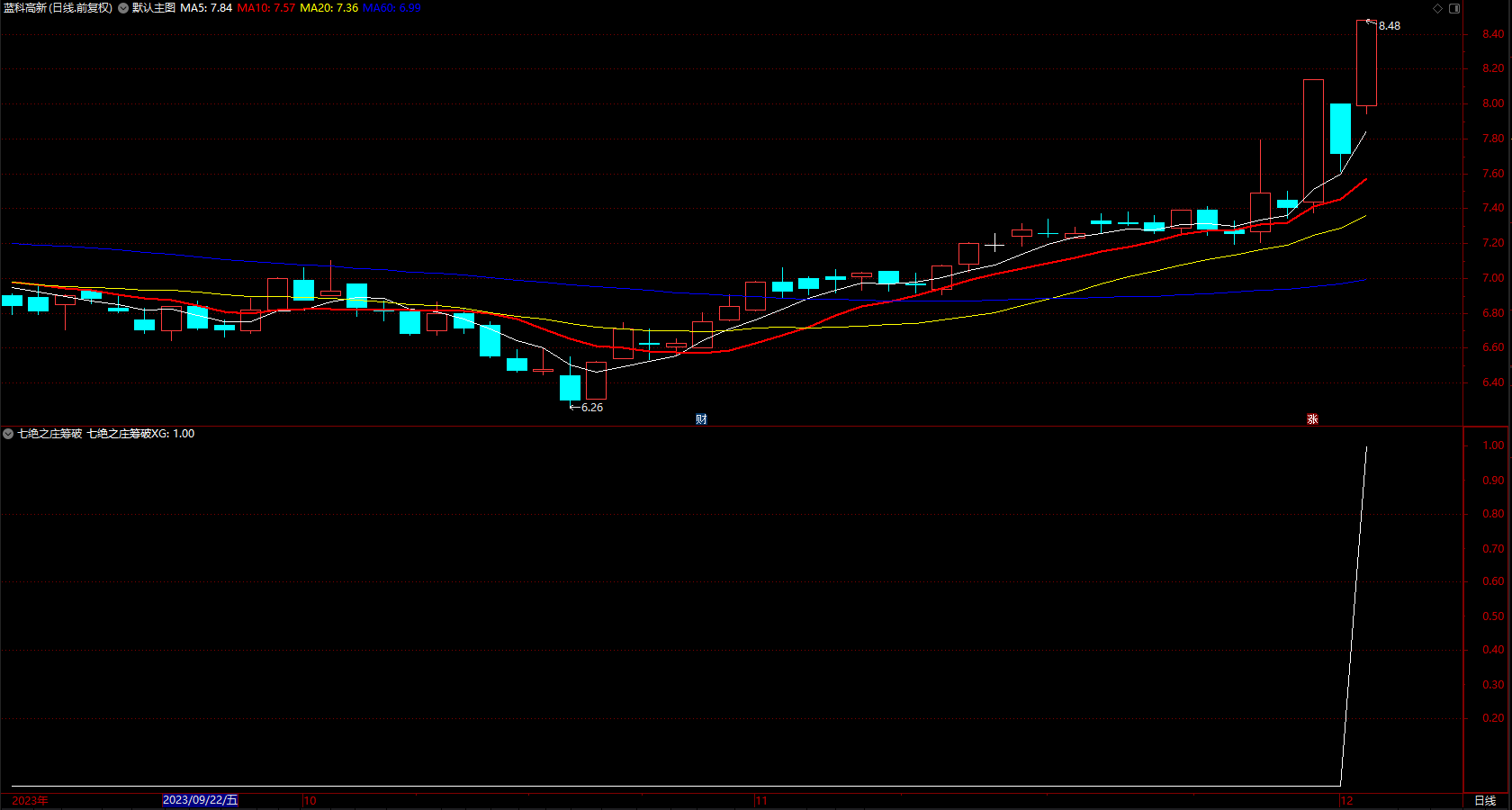Viewport: 1512px width, 810px height.
Task: Click the 8.40 price axis label
Action: click(x=1493, y=34)
